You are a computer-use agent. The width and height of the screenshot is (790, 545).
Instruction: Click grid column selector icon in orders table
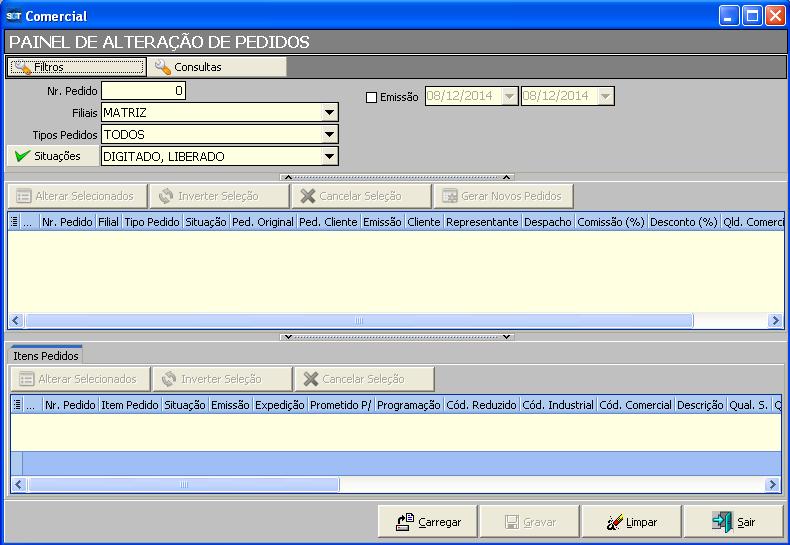tap(14, 222)
